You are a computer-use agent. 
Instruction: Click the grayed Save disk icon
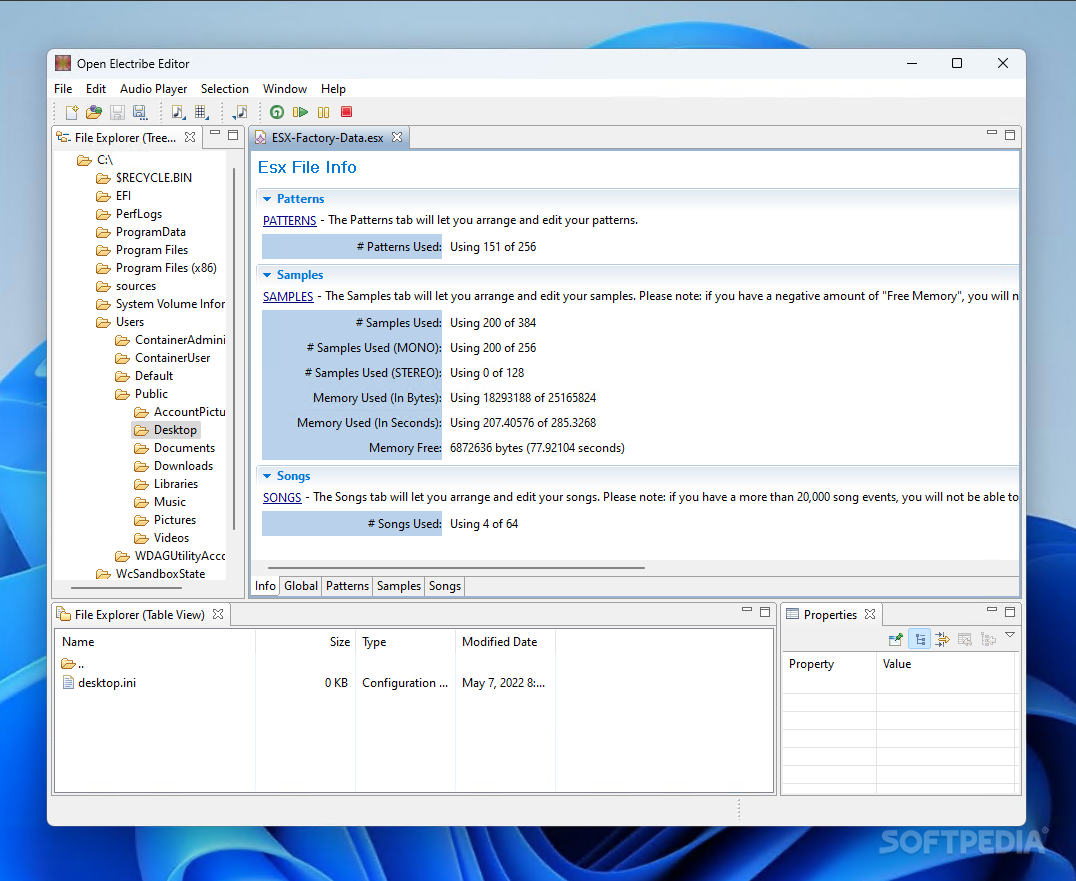tap(117, 112)
